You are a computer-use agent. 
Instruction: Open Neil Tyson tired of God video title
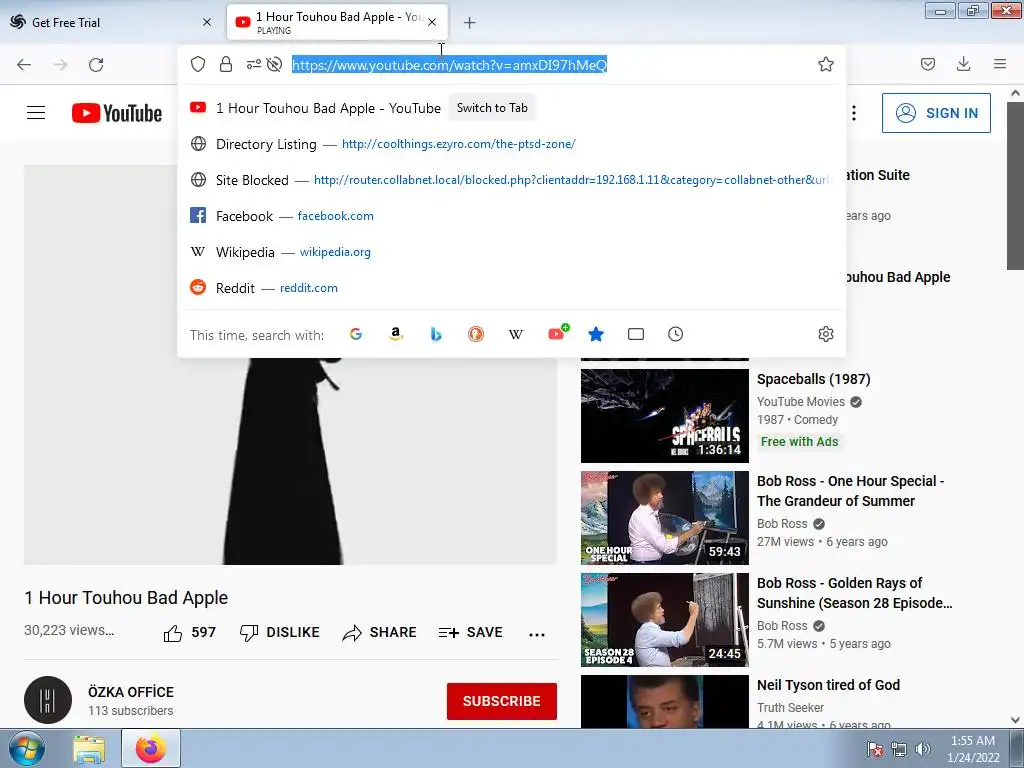point(828,685)
